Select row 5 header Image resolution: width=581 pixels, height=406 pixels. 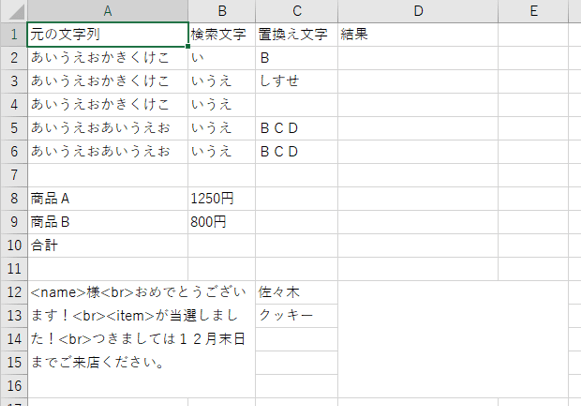pos(14,128)
